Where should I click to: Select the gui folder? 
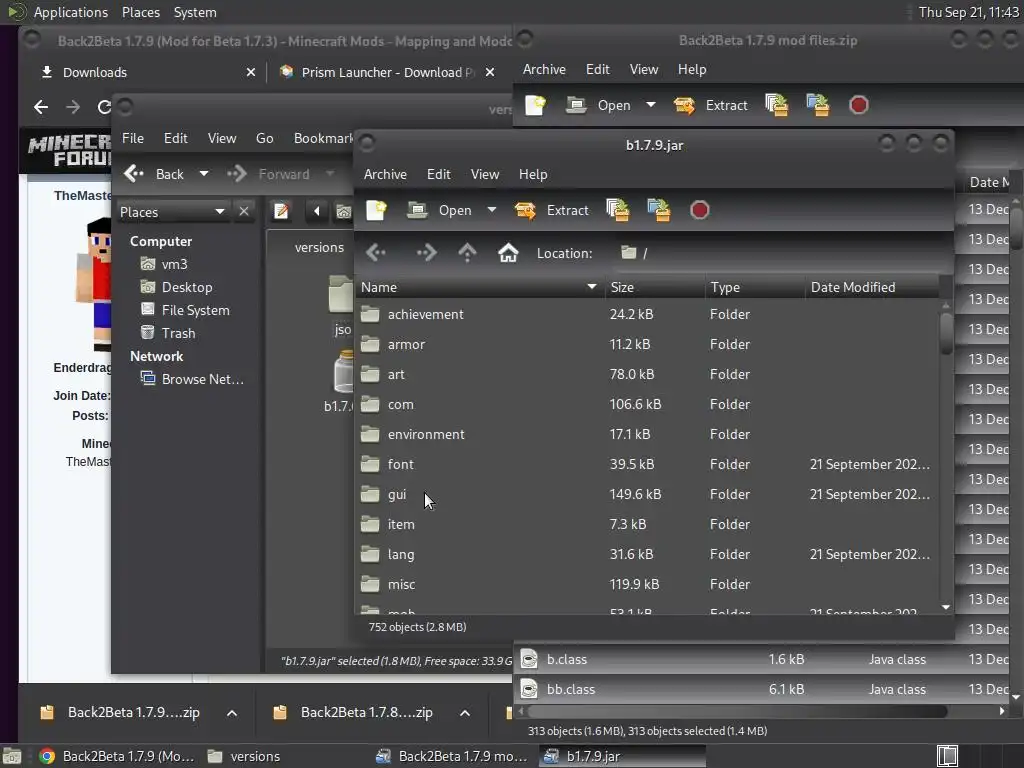(x=647, y=494)
